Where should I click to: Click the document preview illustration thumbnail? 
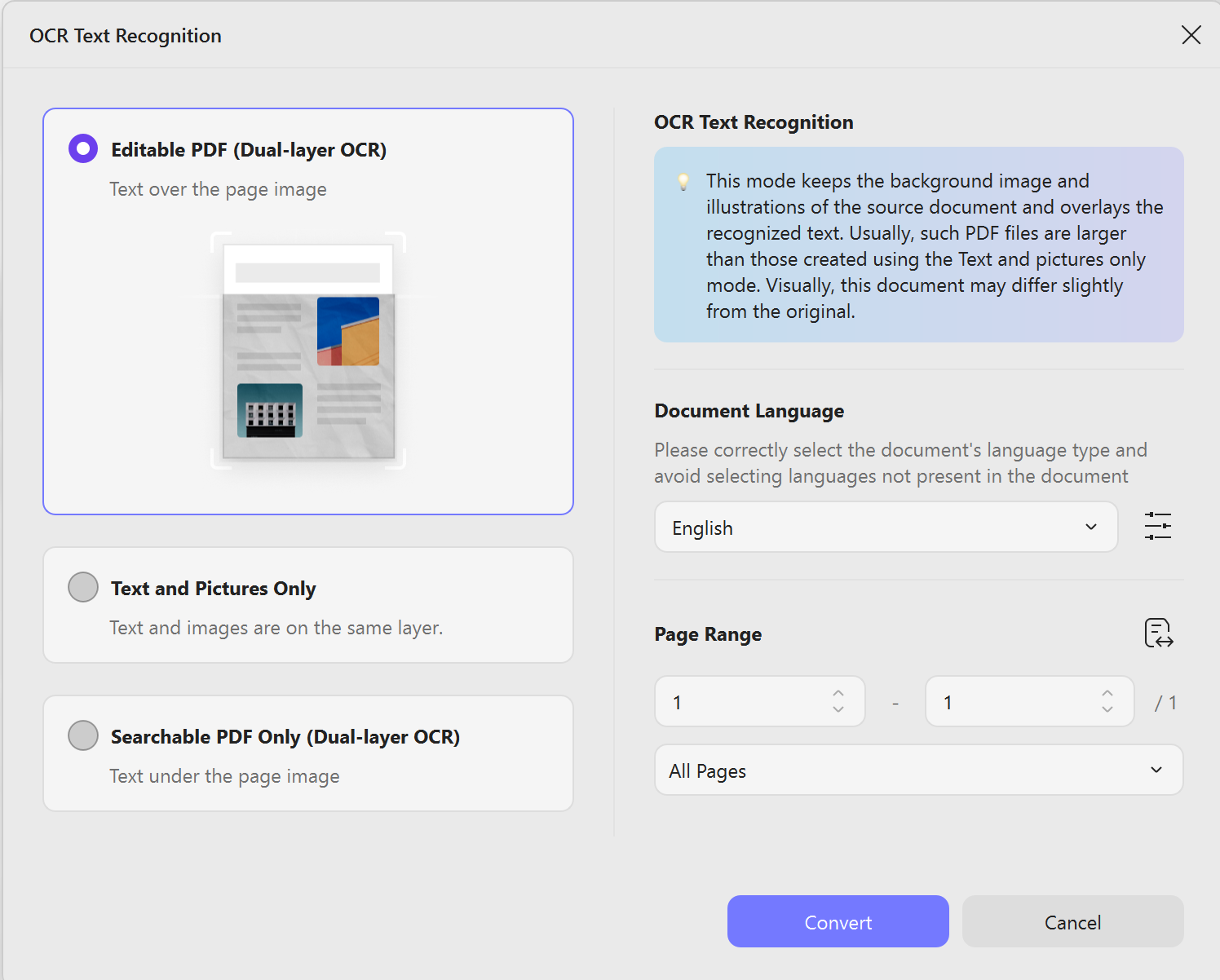tap(308, 351)
